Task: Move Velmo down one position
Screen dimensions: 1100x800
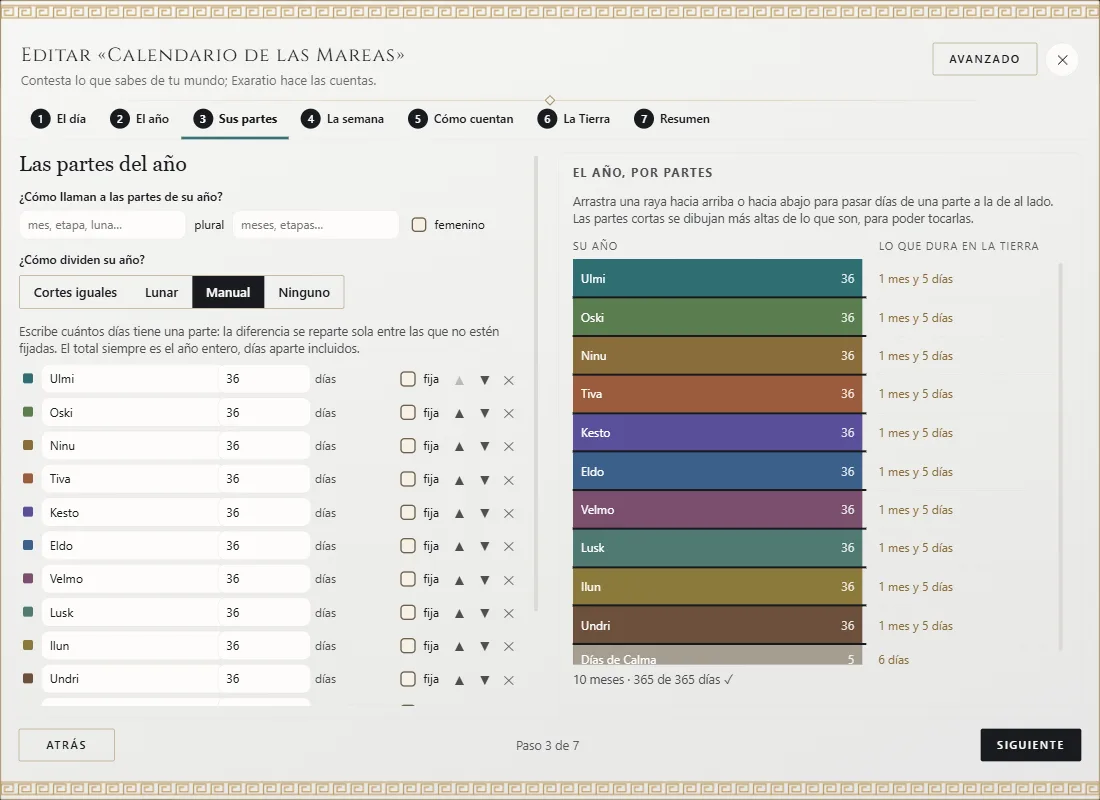Action: click(x=485, y=580)
